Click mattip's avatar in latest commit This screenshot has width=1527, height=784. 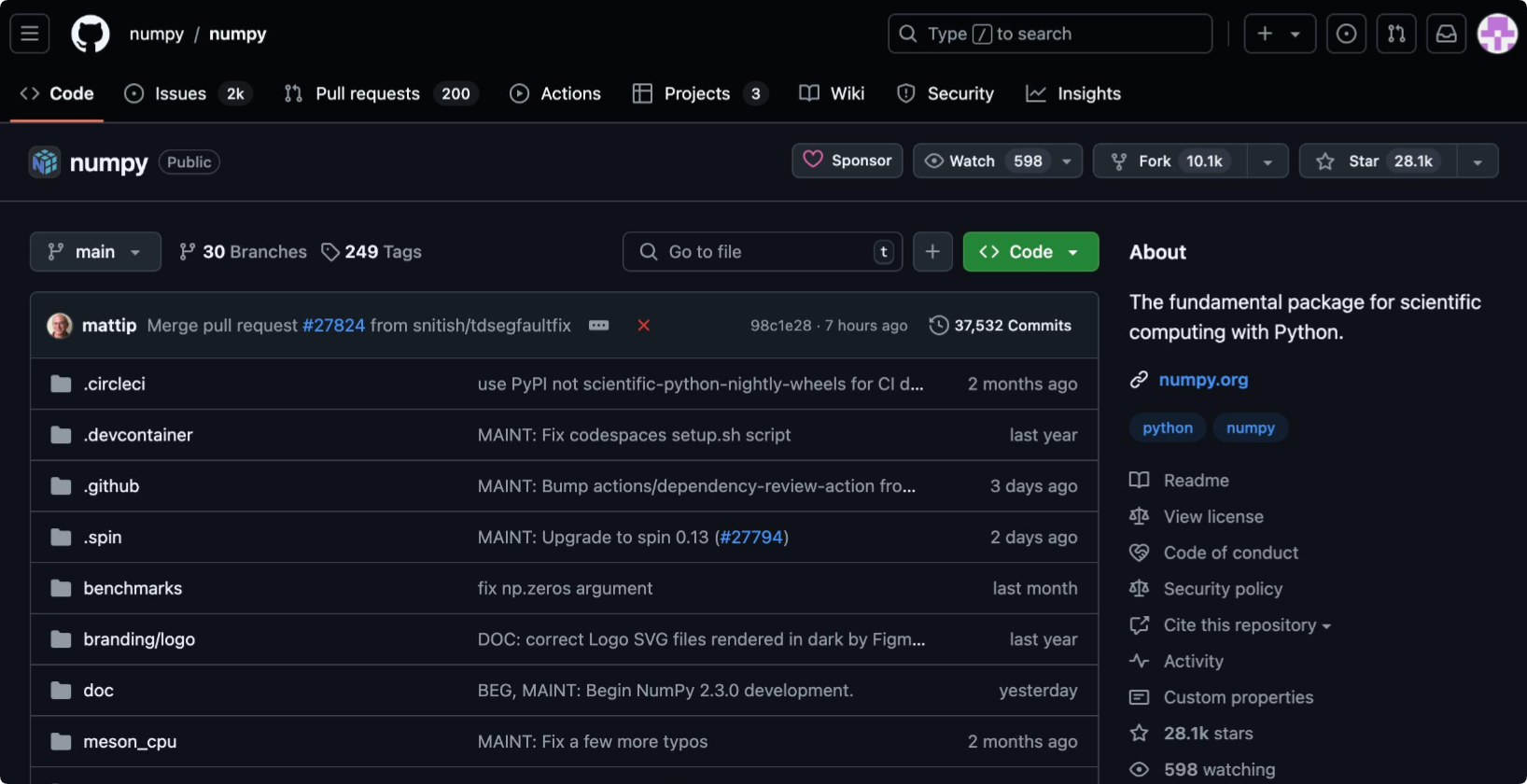pos(60,326)
